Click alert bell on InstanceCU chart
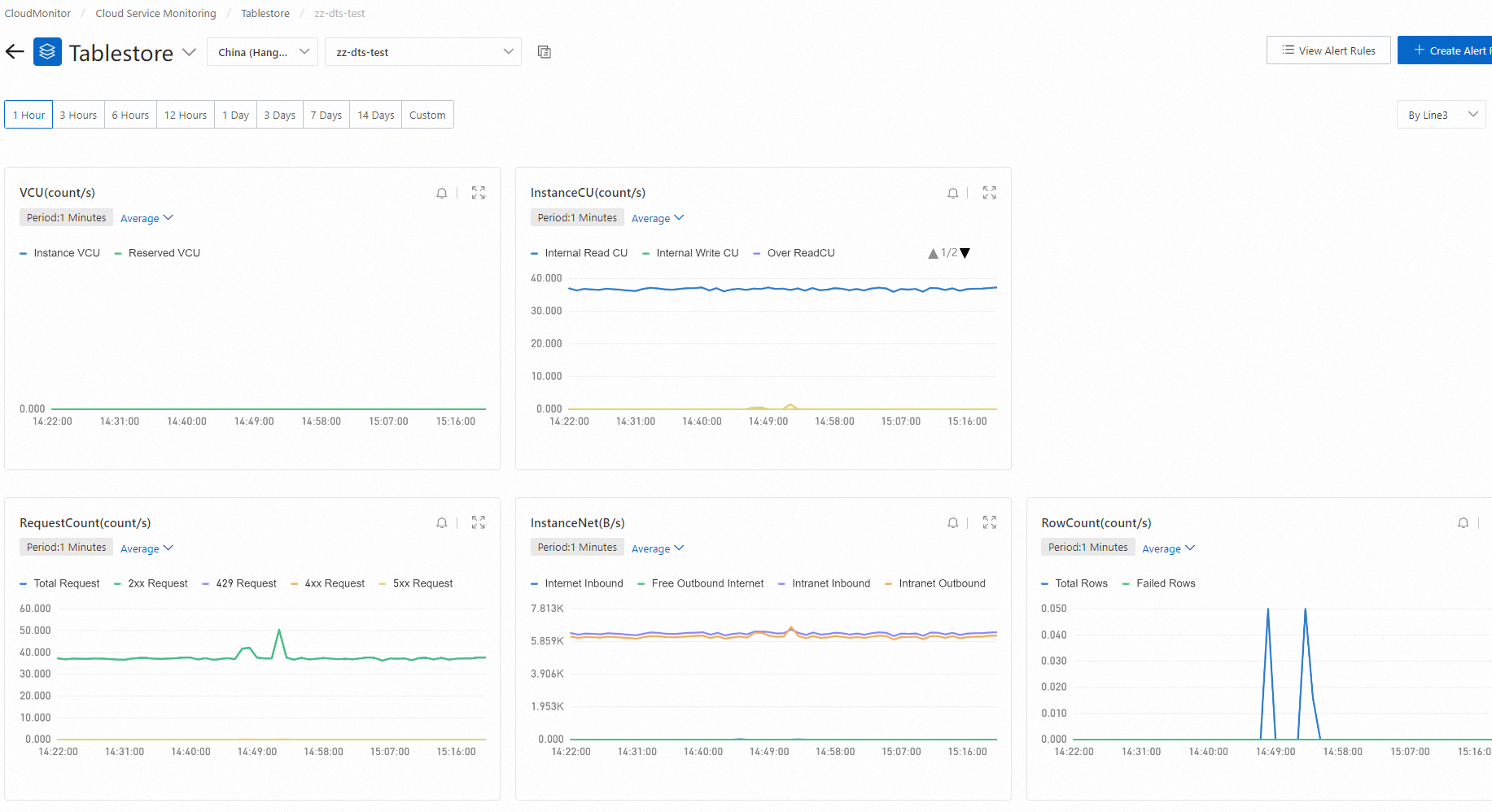 click(952, 193)
